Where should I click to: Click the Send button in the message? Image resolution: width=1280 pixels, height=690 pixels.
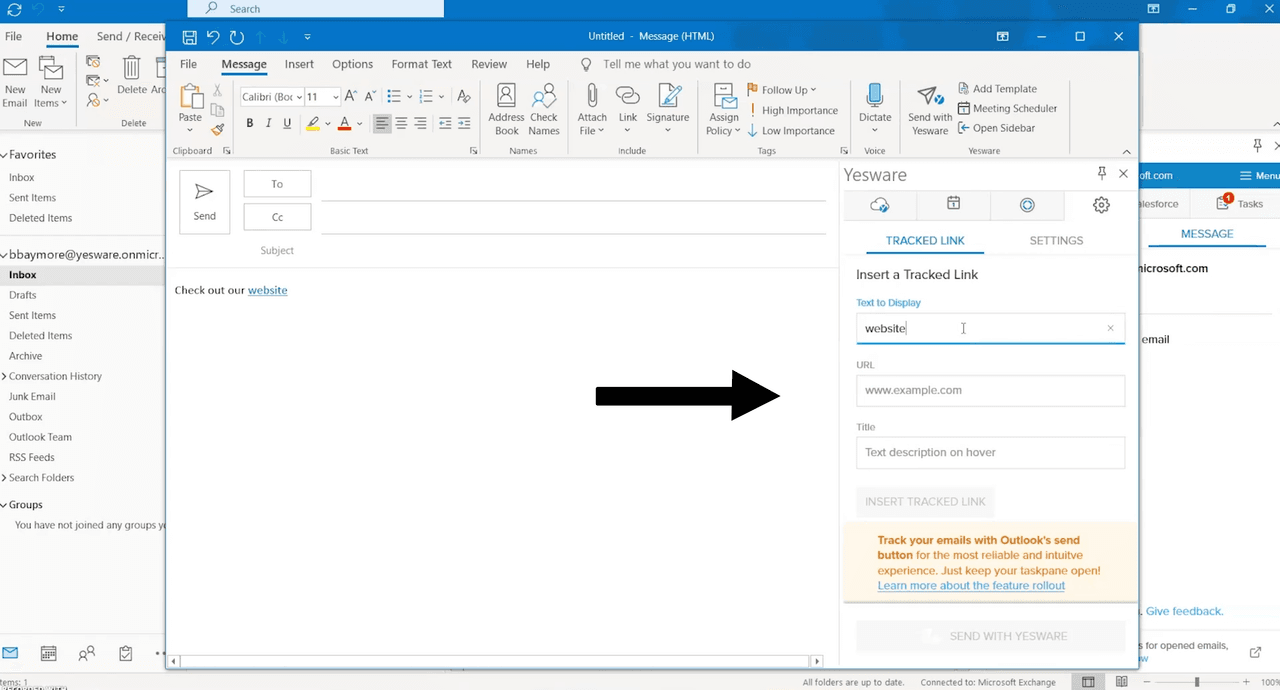point(205,202)
